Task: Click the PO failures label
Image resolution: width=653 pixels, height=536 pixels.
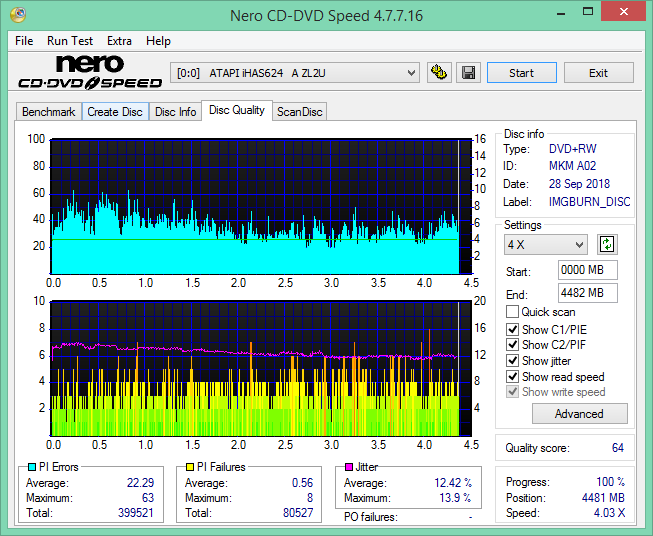Action: point(371,517)
